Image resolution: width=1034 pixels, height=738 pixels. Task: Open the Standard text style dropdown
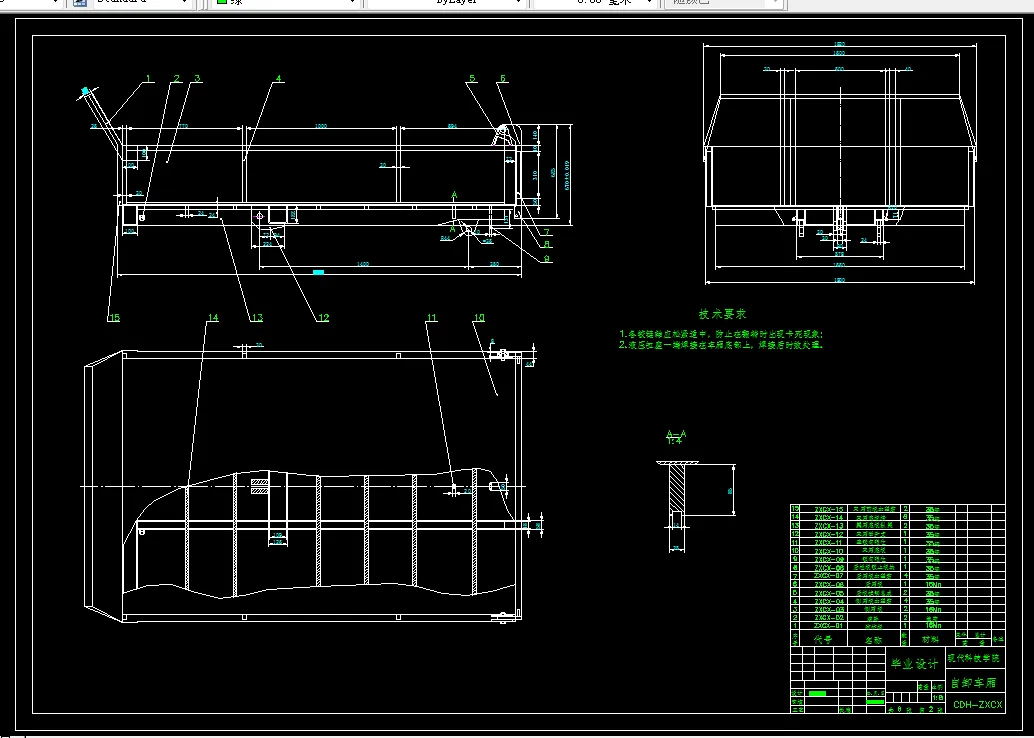pos(142,3)
